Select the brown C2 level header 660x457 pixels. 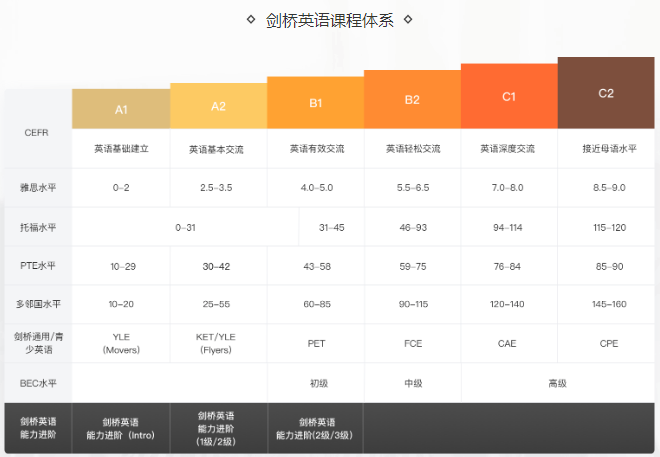pyautogui.click(x=605, y=93)
